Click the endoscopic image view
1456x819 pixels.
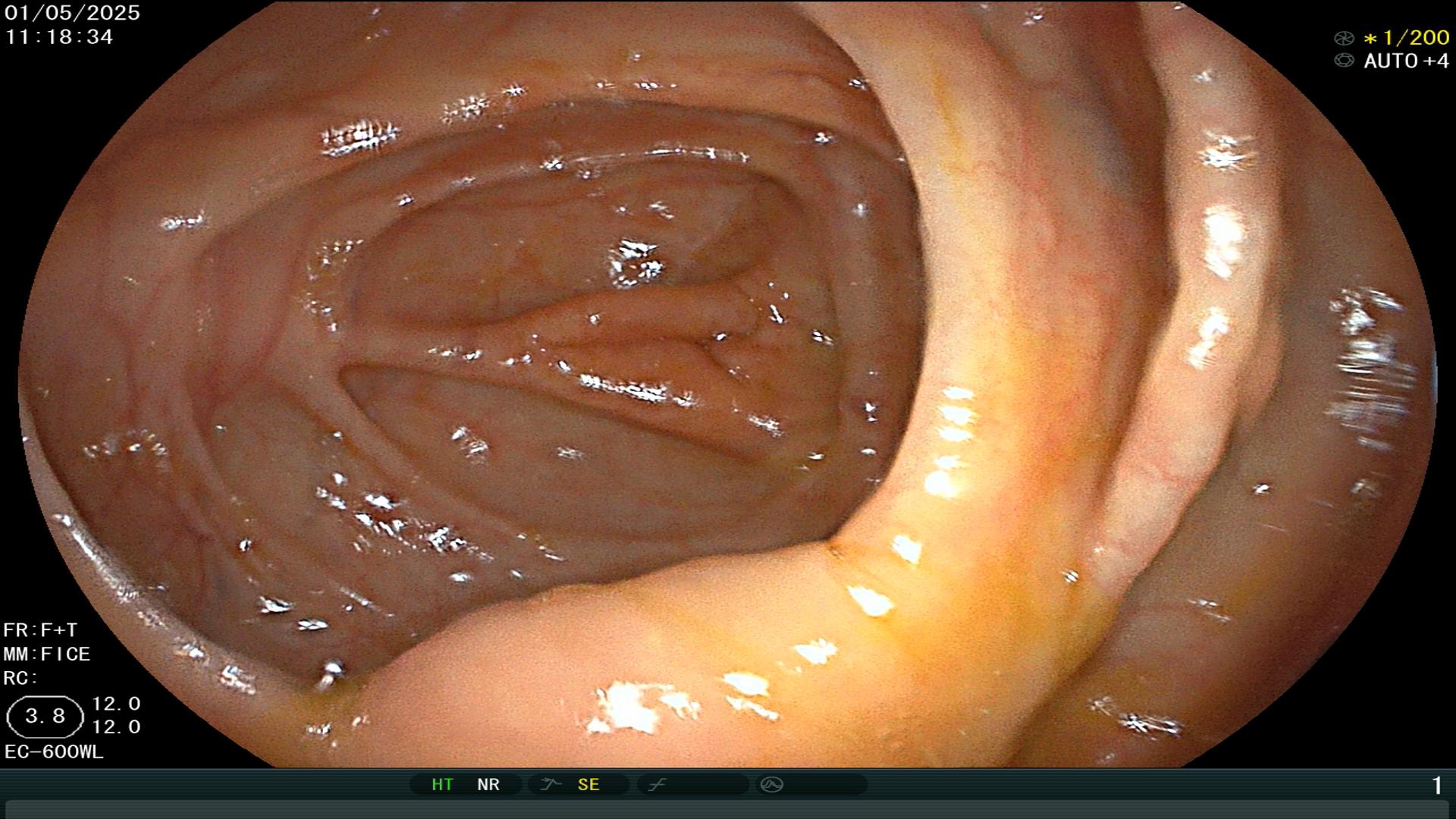coord(728,384)
